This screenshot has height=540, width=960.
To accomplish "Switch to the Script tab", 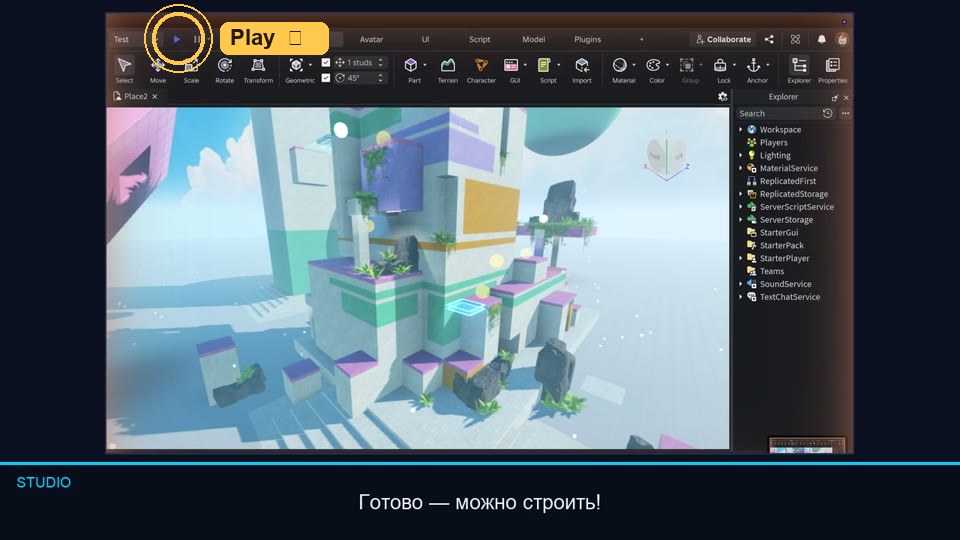I will [x=479, y=39].
